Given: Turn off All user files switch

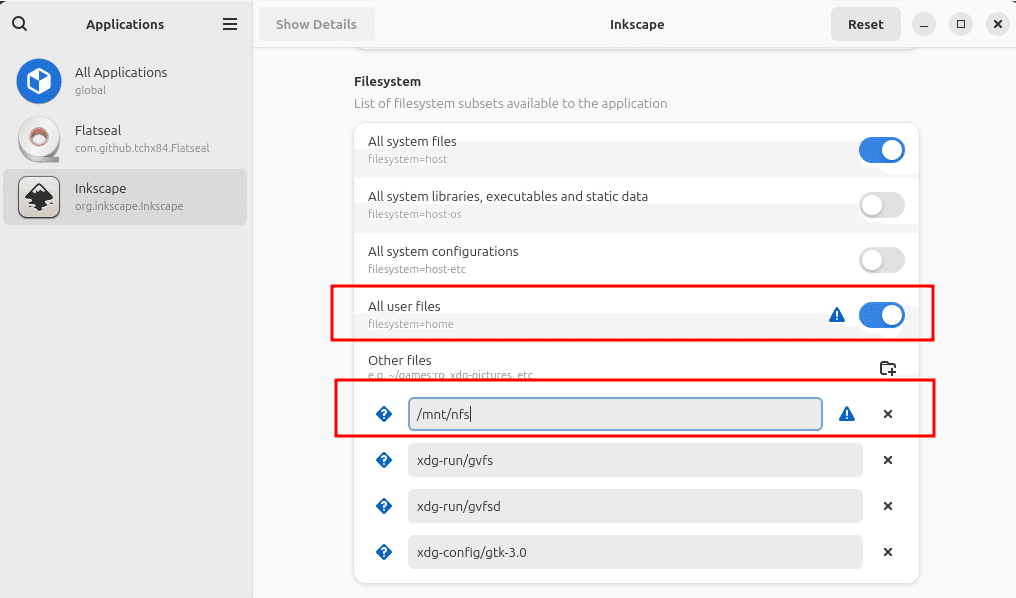Looking at the screenshot, I should 881,315.
